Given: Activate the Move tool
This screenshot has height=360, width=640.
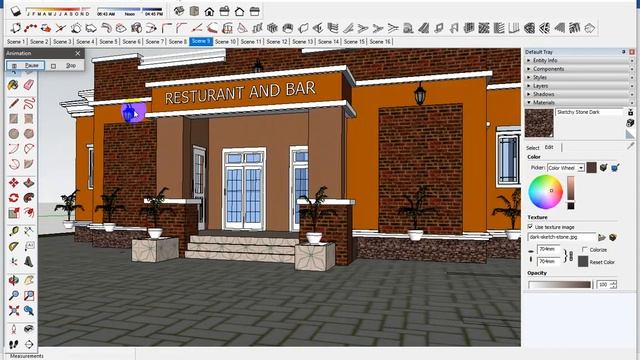Looking at the screenshot, I should point(13,182).
